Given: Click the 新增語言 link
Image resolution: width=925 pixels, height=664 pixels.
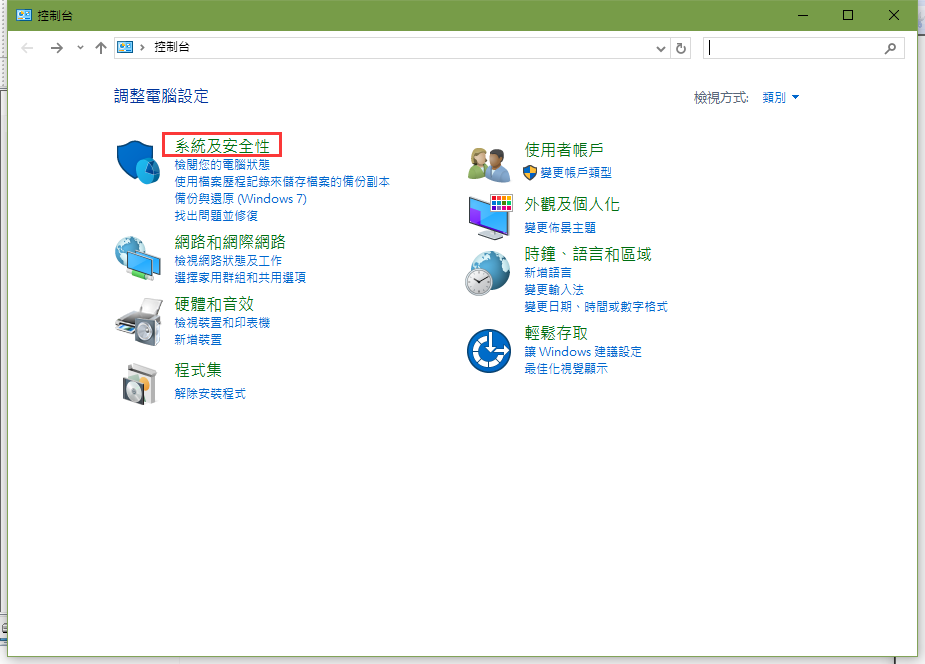Looking at the screenshot, I should click(x=548, y=272).
